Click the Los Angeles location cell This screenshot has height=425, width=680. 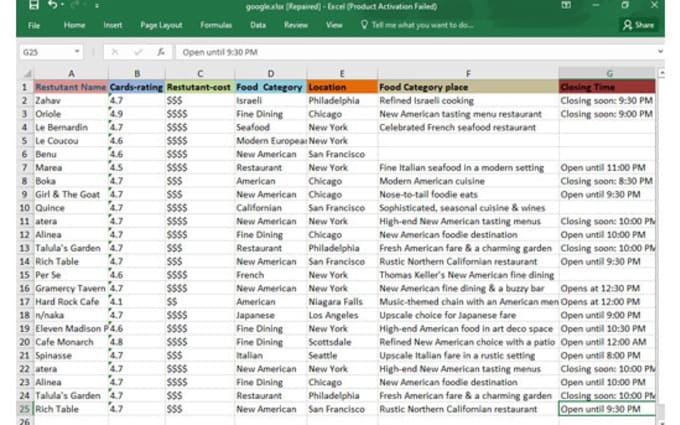(342, 315)
